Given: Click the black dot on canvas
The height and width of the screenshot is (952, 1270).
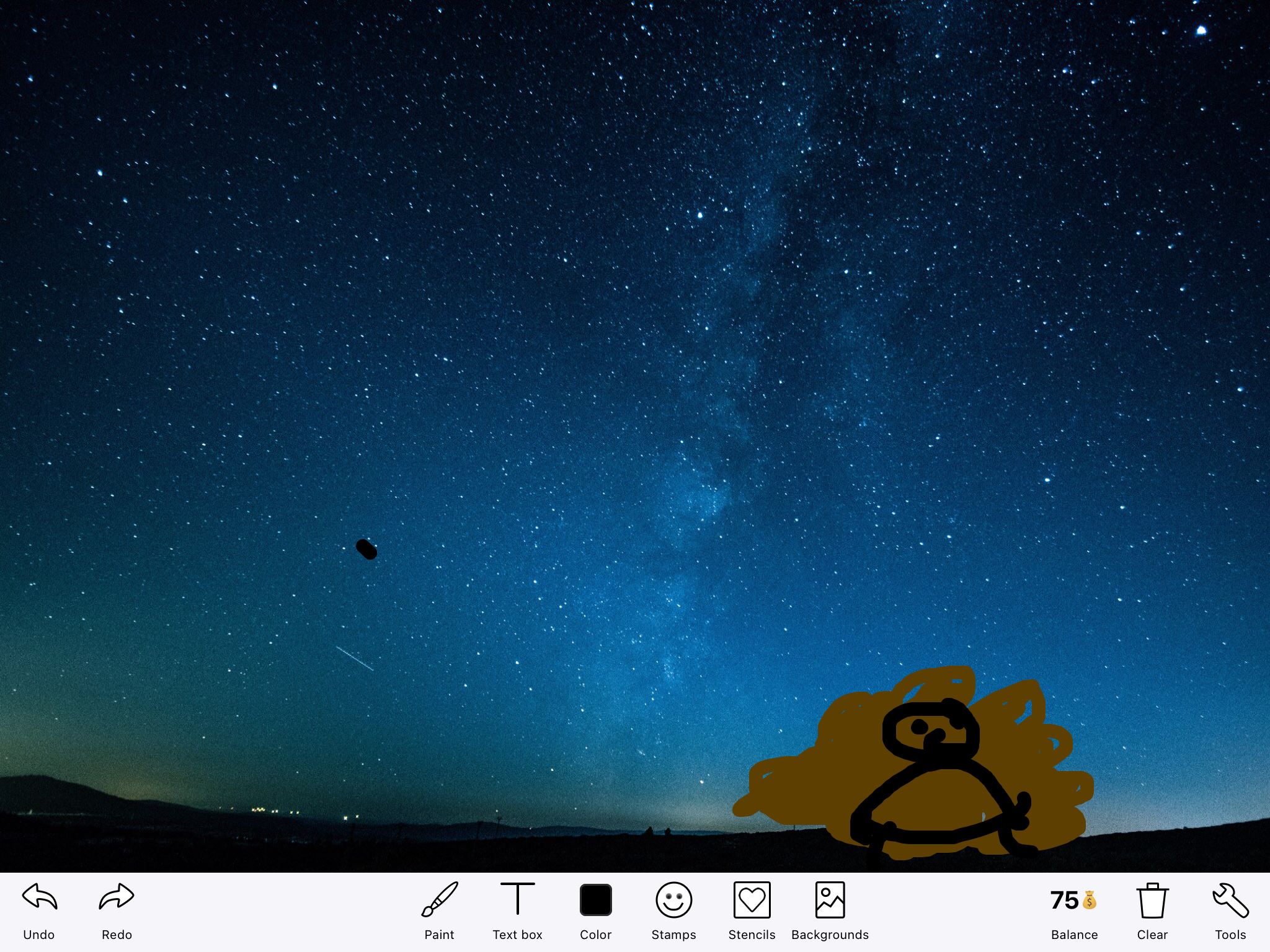Looking at the screenshot, I should [x=366, y=549].
